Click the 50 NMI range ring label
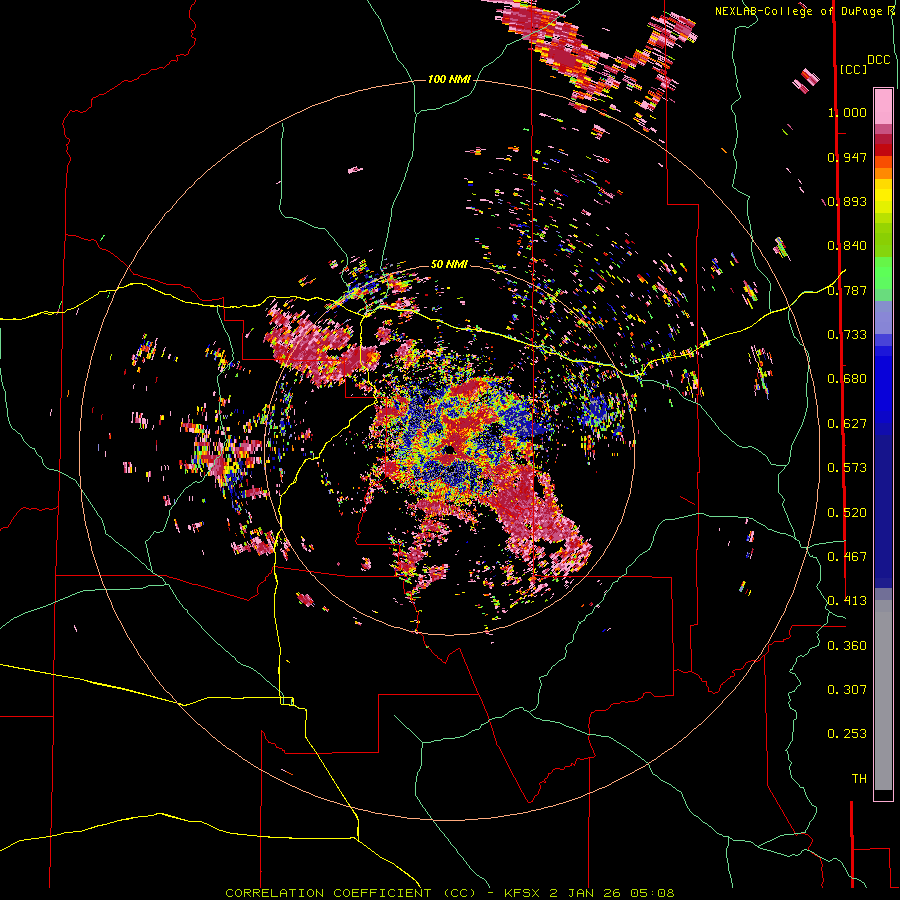 [449, 264]
